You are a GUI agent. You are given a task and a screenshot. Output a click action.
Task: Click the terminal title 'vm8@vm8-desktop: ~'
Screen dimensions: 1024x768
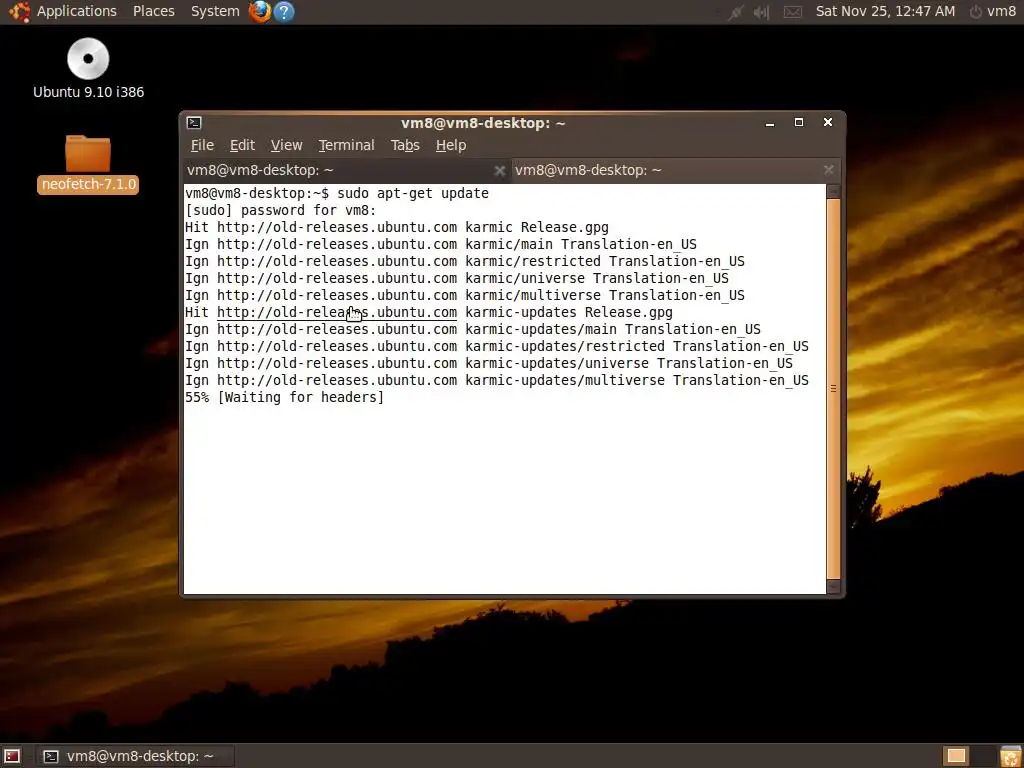tap(483, 123)
